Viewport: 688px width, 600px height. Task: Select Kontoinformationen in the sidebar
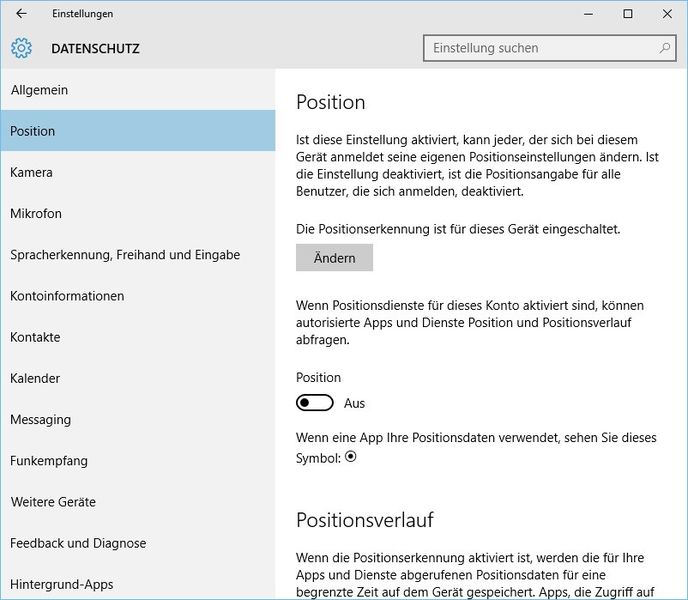click(67, 296)
